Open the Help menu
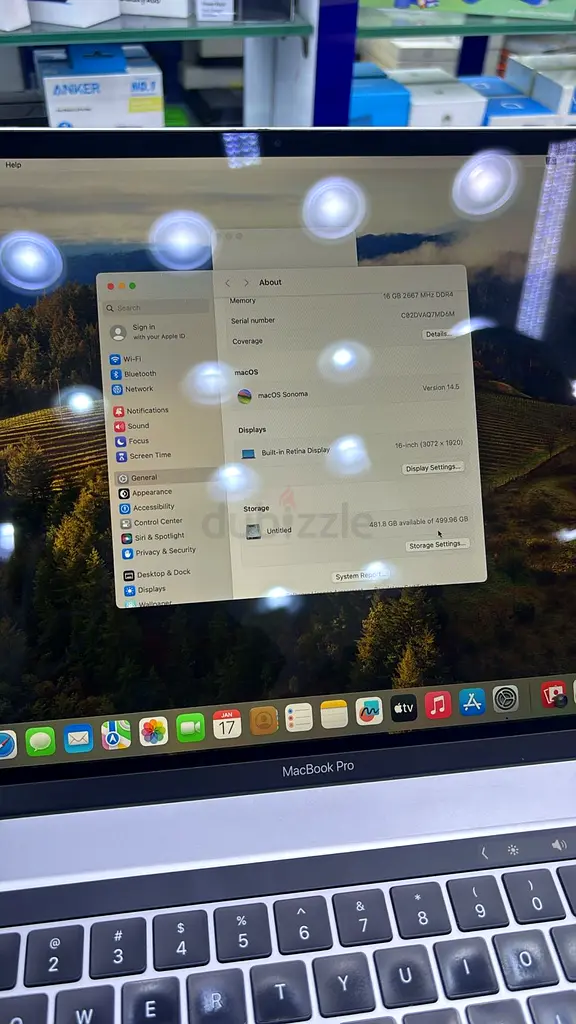The height and width of the screenshot is (1024, 576). [13, 165]
